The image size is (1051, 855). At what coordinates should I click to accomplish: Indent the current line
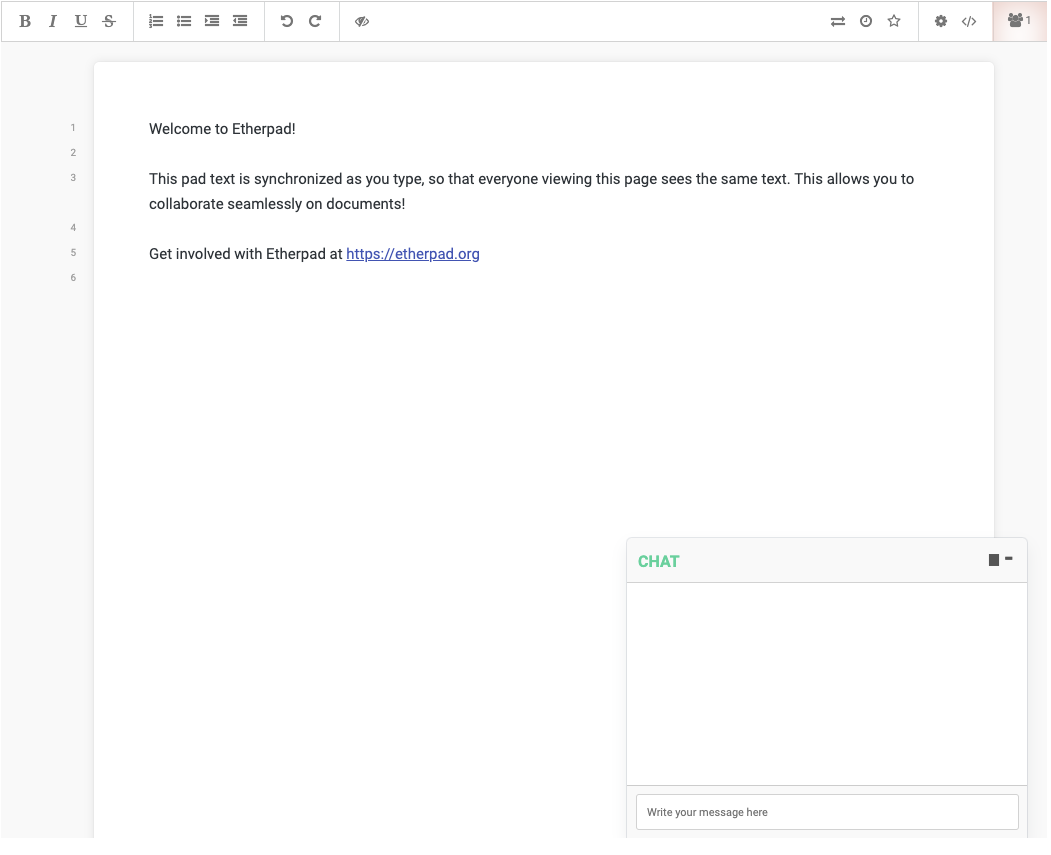pyautogui.click(x=212, y=21)
